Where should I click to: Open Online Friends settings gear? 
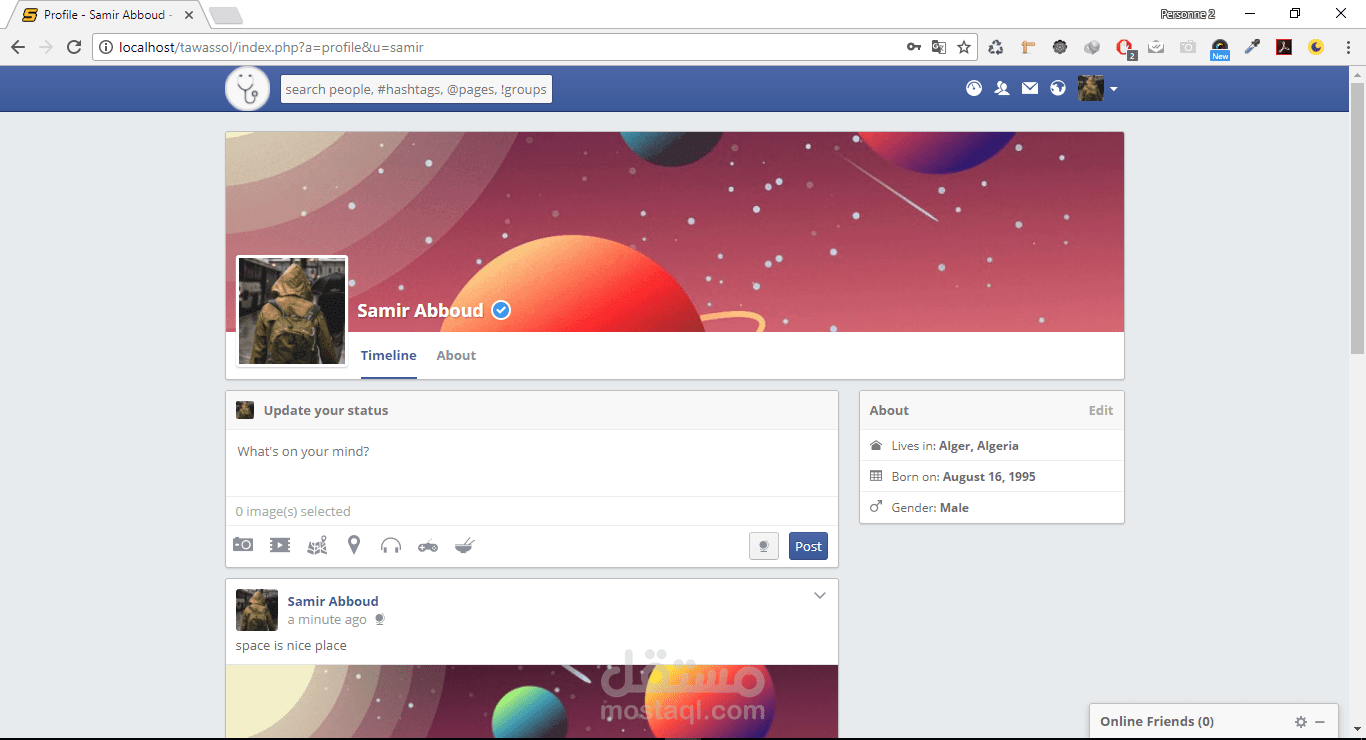pyautogui.click(x=1301, y=721)
